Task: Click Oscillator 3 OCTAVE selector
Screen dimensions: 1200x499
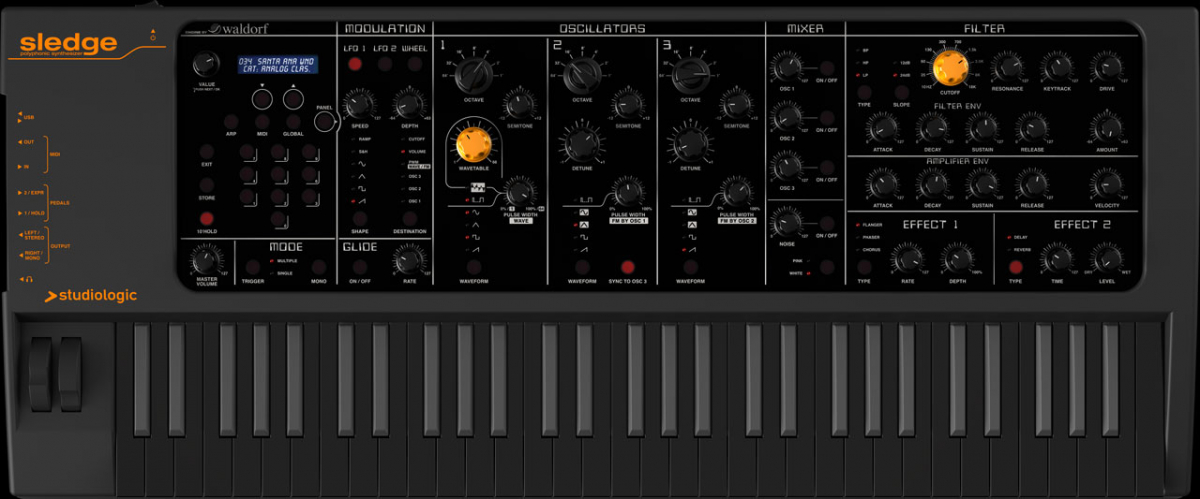Action: tap(690, 74)
